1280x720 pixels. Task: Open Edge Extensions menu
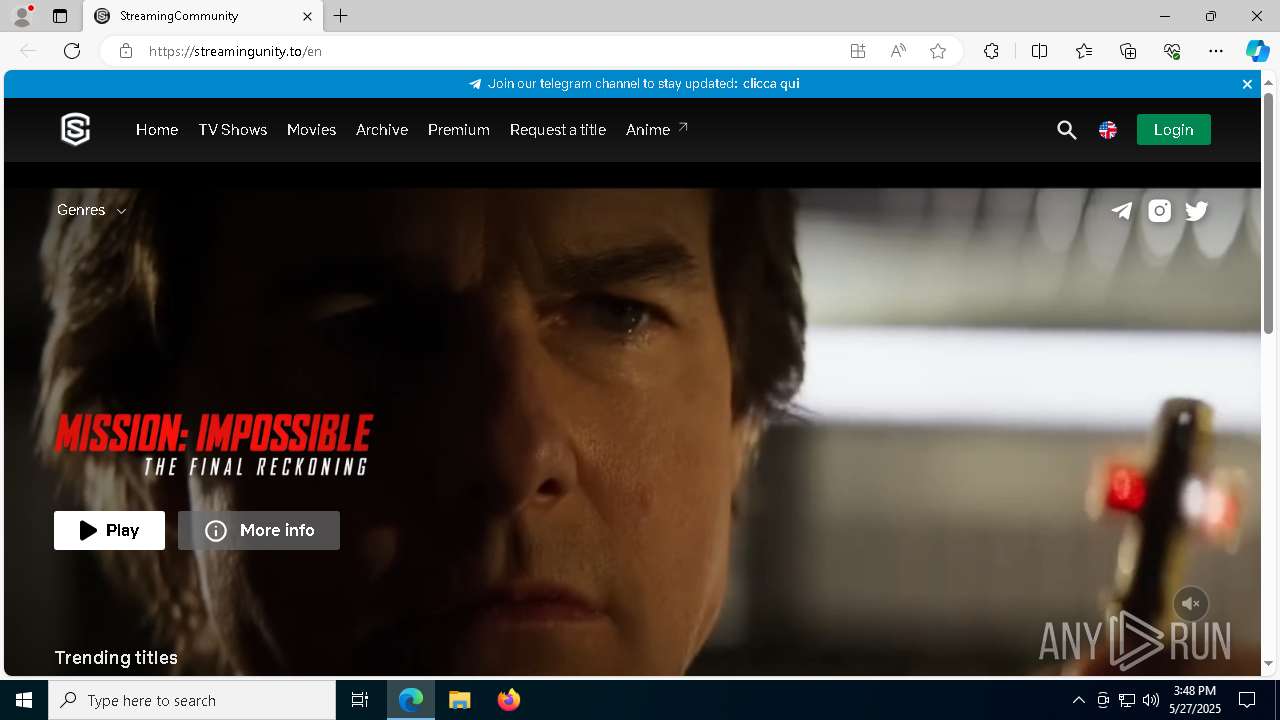(x=991, y=51)
